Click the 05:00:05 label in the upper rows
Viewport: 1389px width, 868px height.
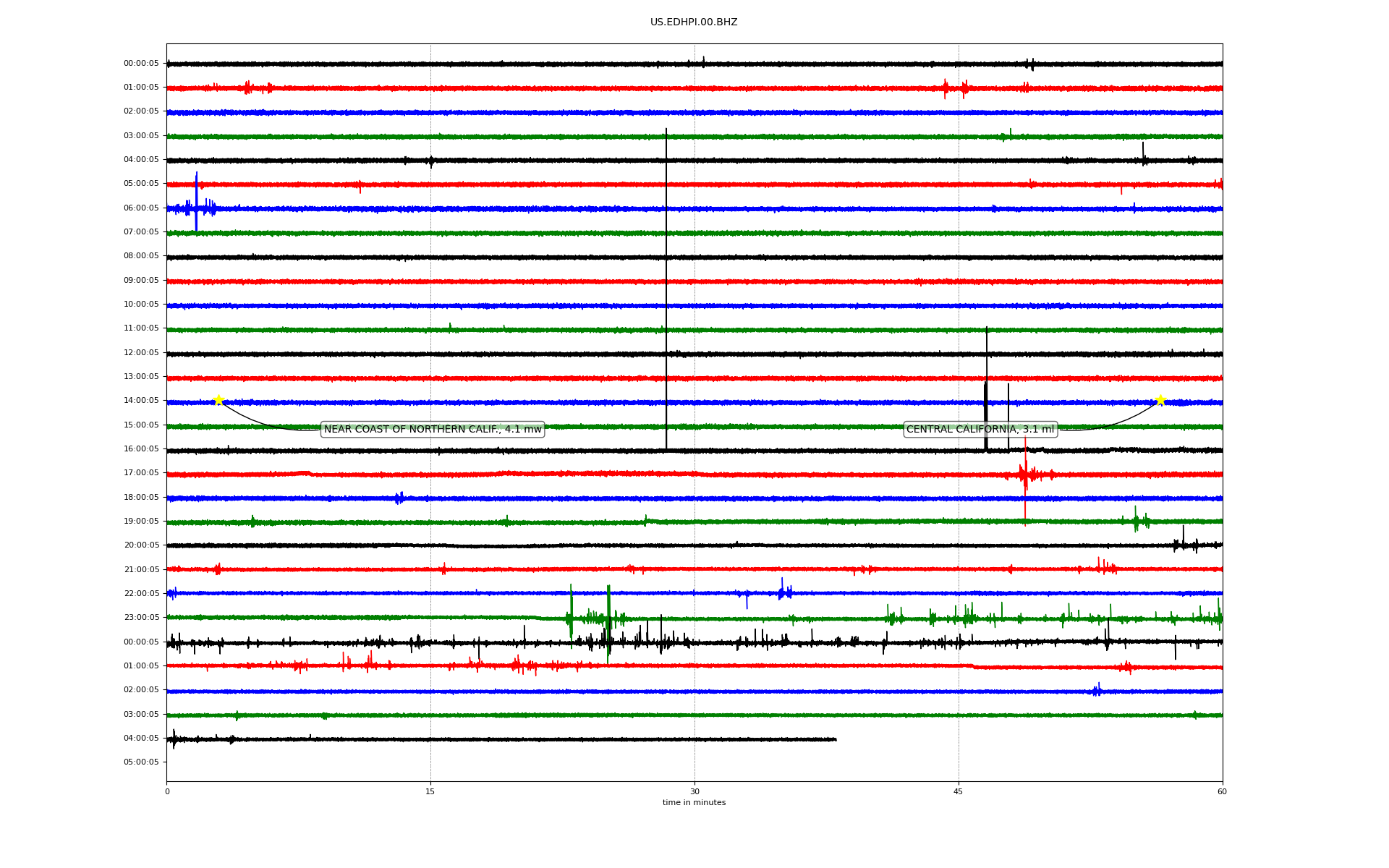(x=141, y=184)
